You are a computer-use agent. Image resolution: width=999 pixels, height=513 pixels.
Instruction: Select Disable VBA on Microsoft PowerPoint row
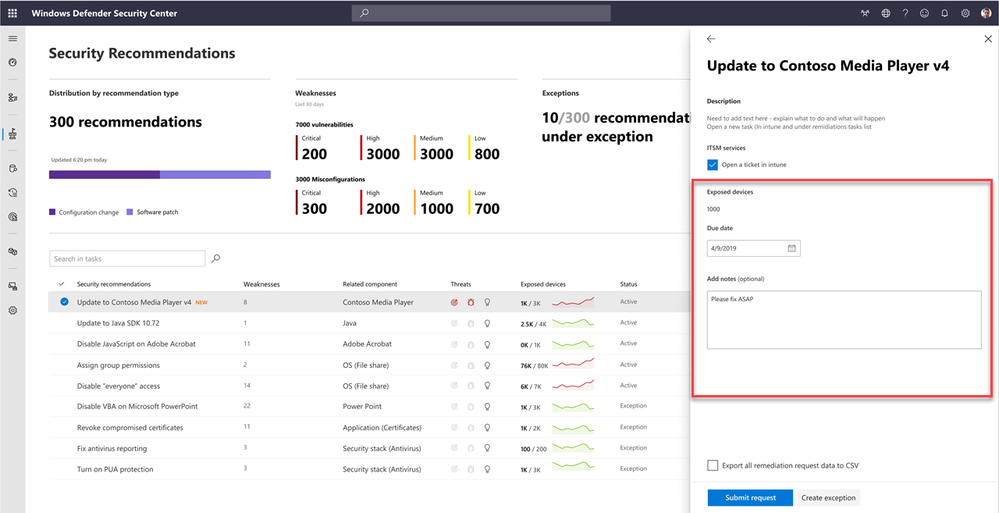(x=369, y=406)
